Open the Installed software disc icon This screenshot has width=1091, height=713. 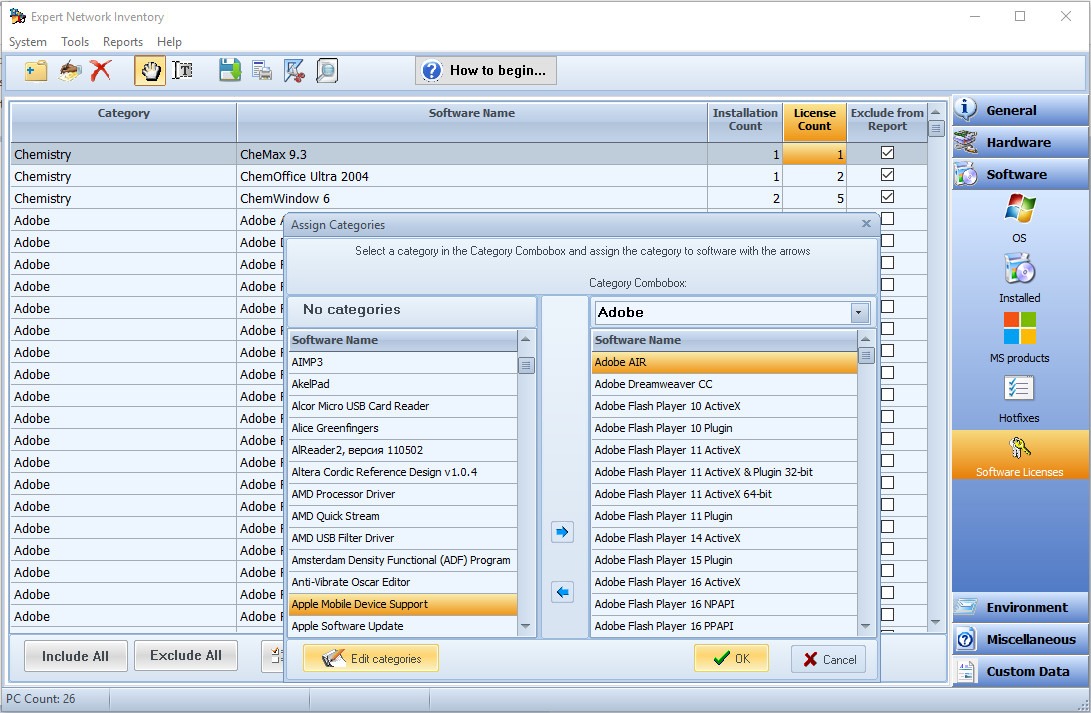coord(1019,269)
